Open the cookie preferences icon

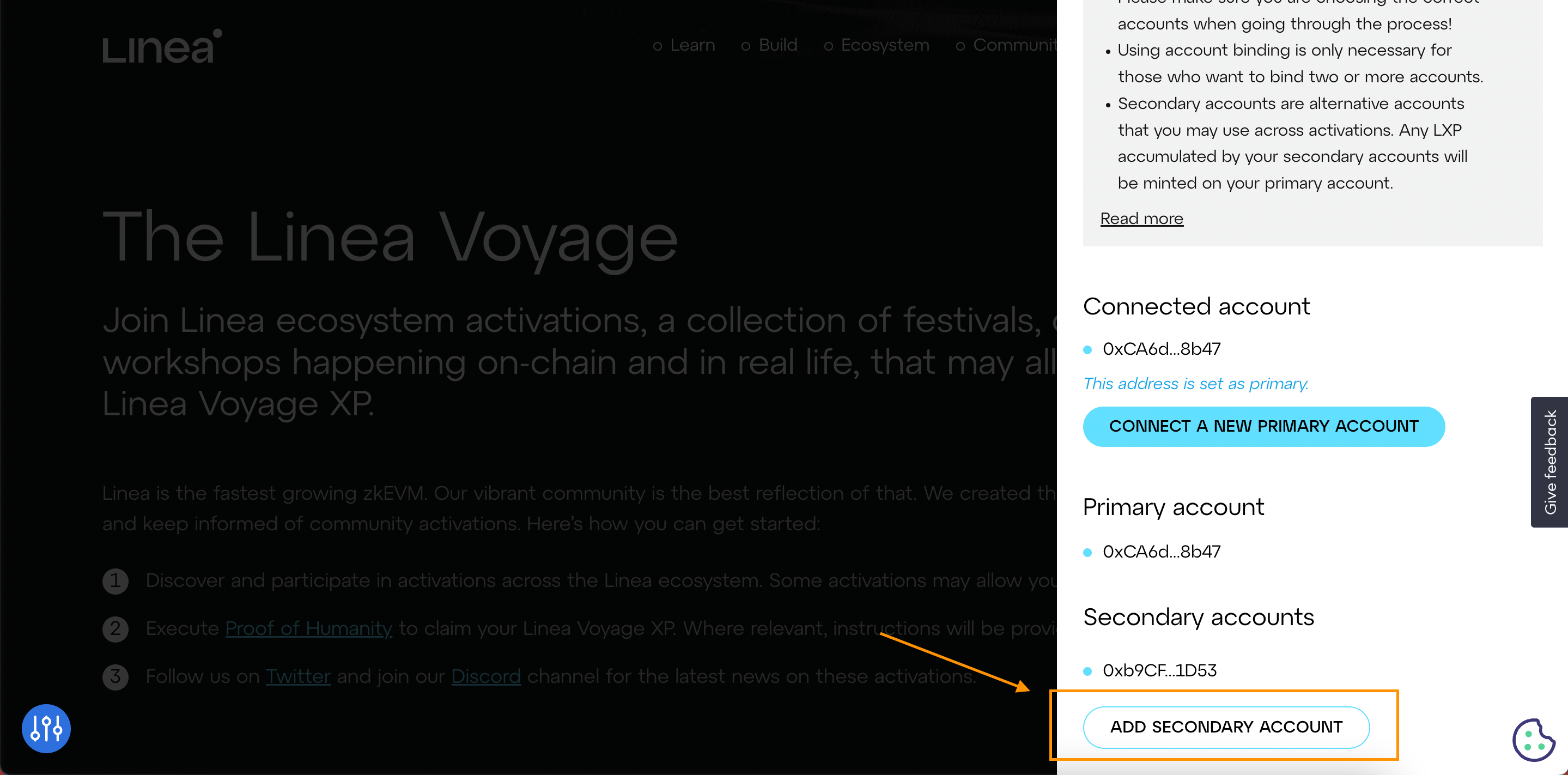[x=1533, y=740]
